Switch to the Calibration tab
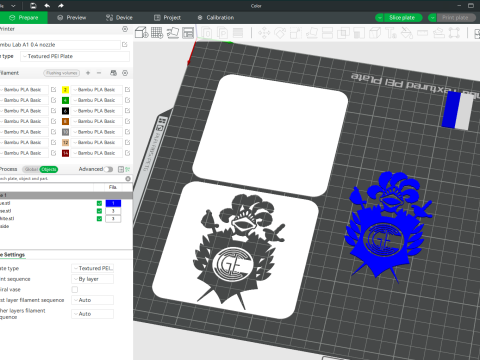The image size is (480, 360). click(216, 18)
